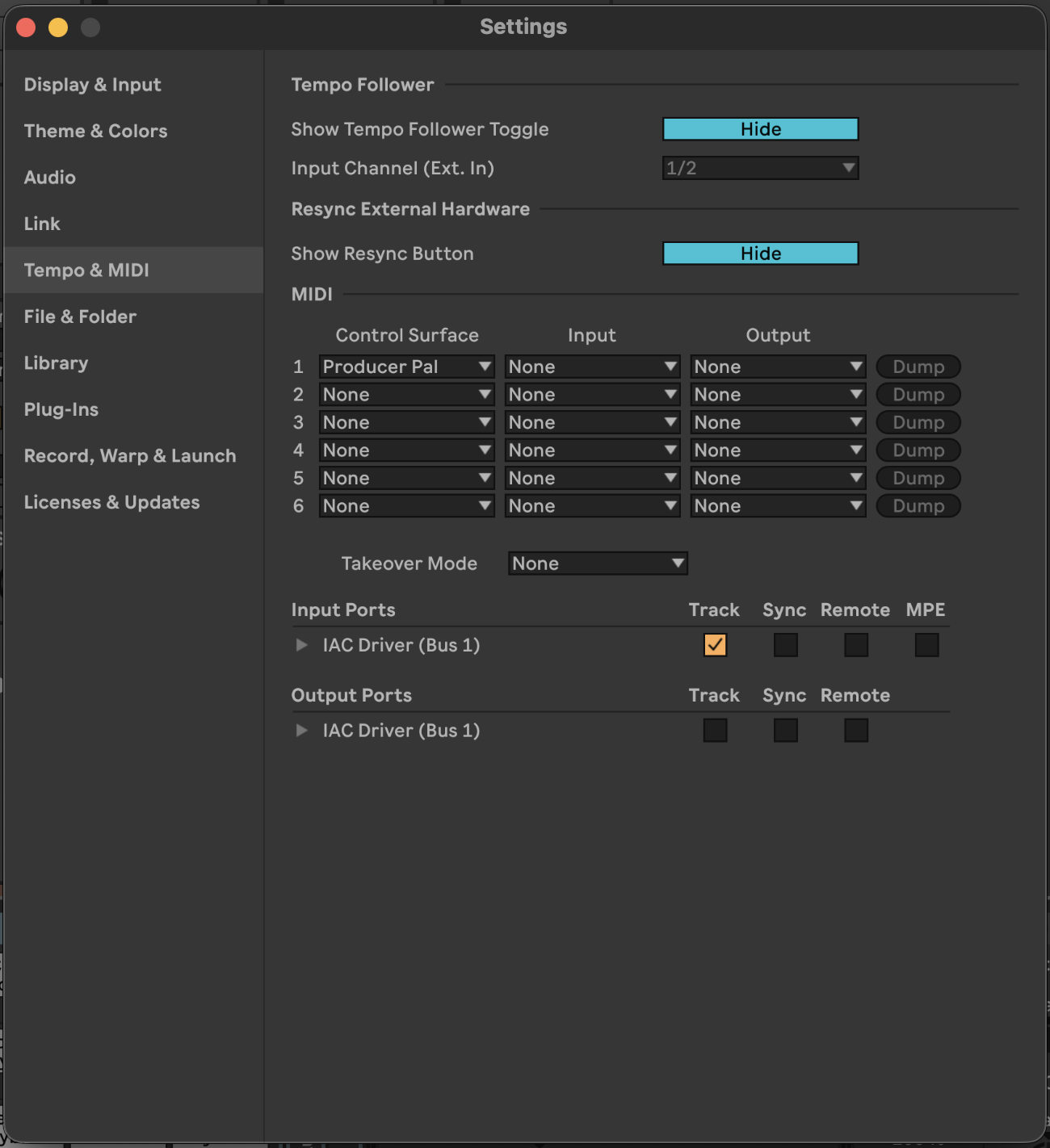The width and height of the screenshot is (1050, 1148).
Task: Enable Track for IAC Driver output port
Action: coord(715,731)
